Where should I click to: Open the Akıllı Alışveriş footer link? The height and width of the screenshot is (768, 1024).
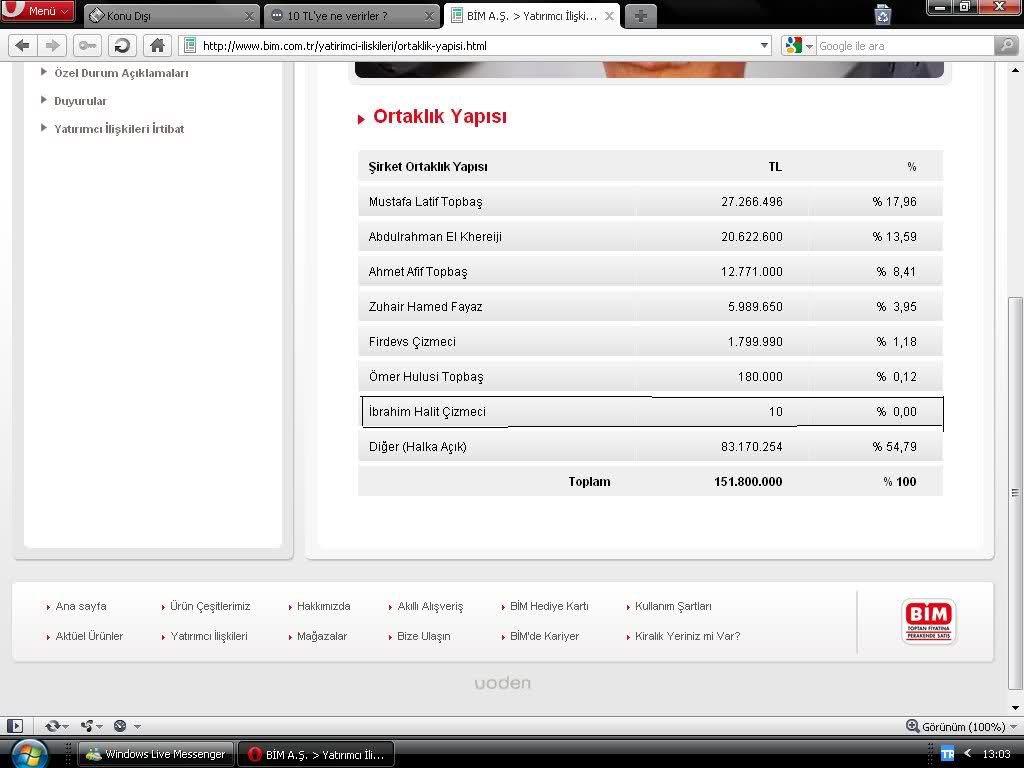tap(430, 606)
